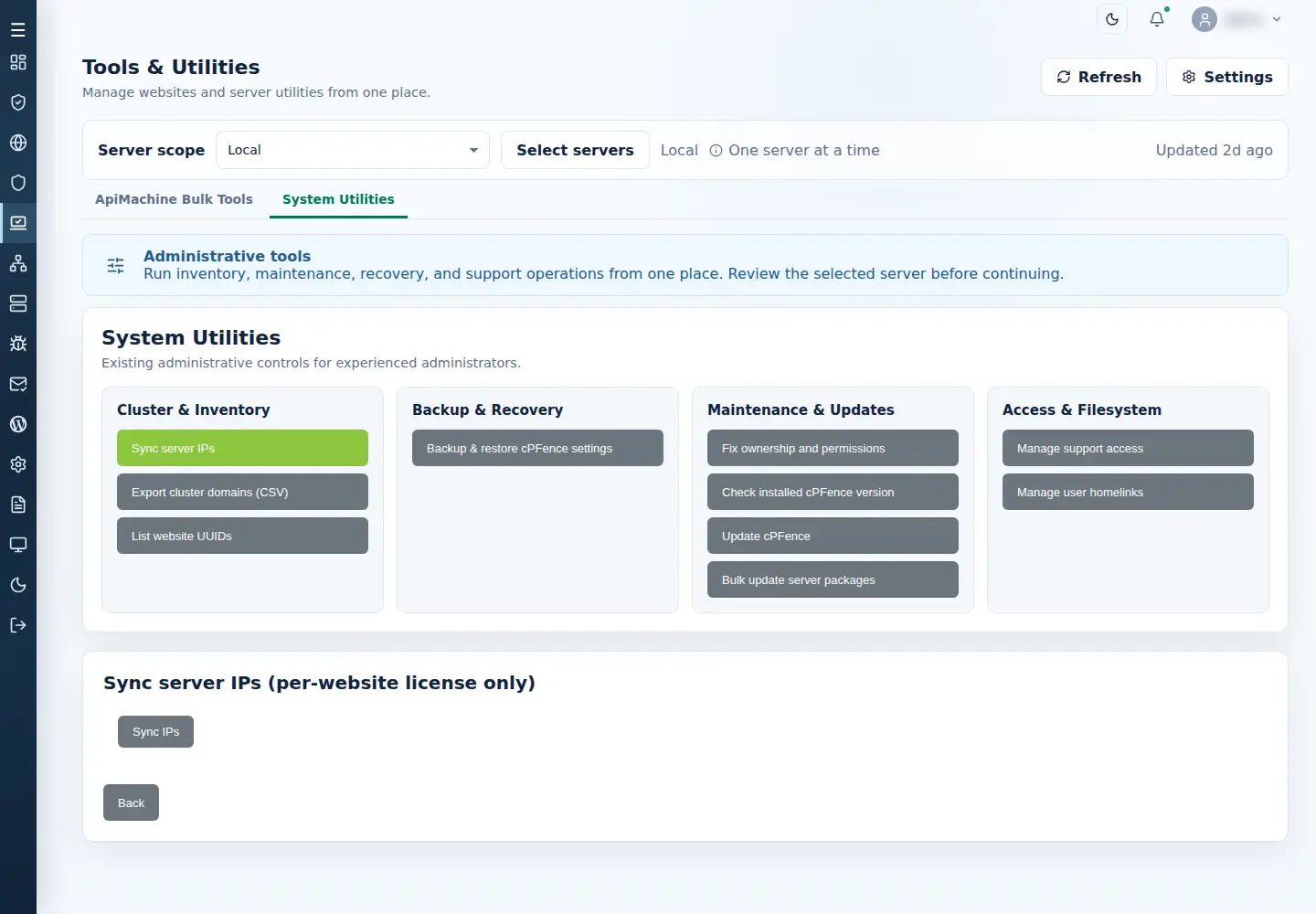Open the hamburger menu in the sidebar
Screen dimensions: 1316x914
[x=18, y=30]
